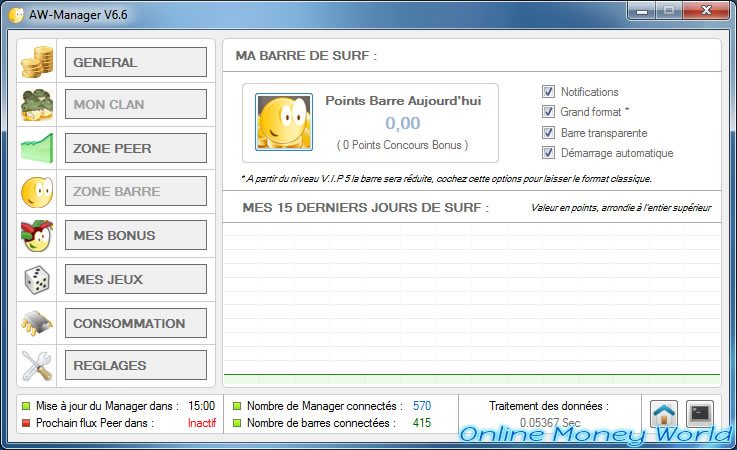Viewport: 737px width, 450px height.
Task: Click the red indicator beside 'Prochain flux Peer'
Action: 26,423
